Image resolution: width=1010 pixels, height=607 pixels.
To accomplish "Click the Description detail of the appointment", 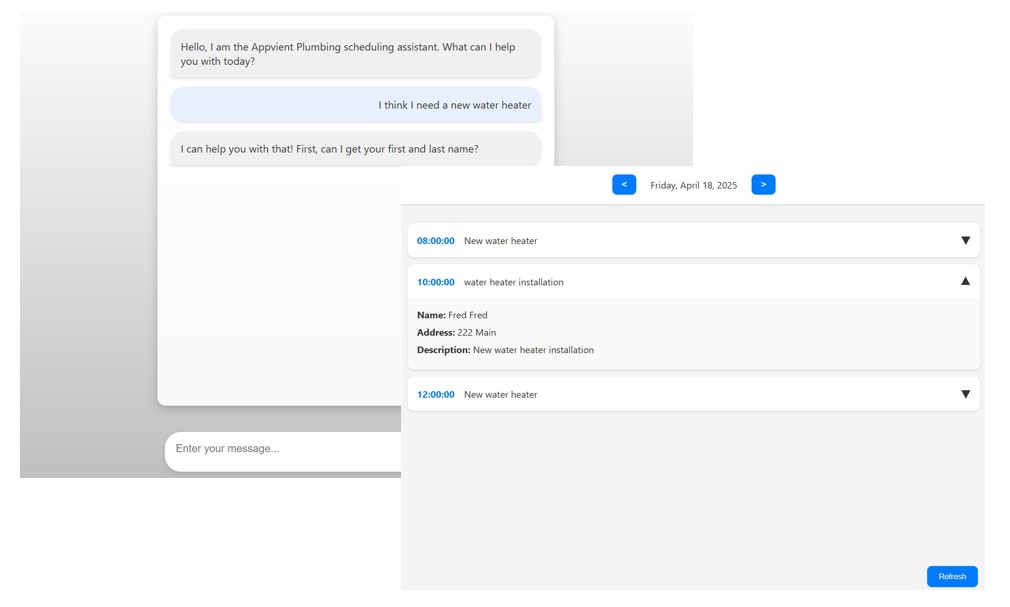I will click(505, 350).
